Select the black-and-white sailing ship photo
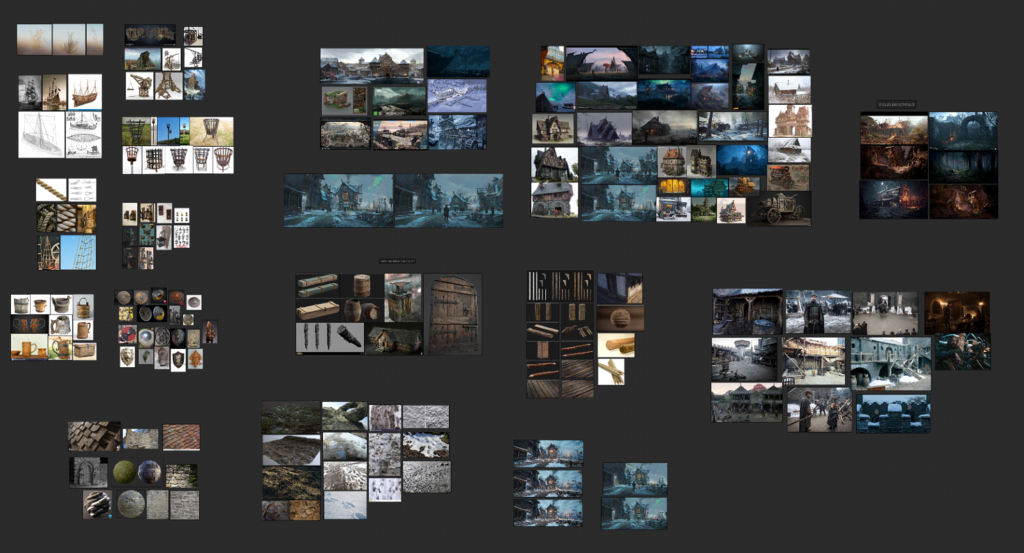This screenshot has height=553, width=1024. tap(30, 92)
